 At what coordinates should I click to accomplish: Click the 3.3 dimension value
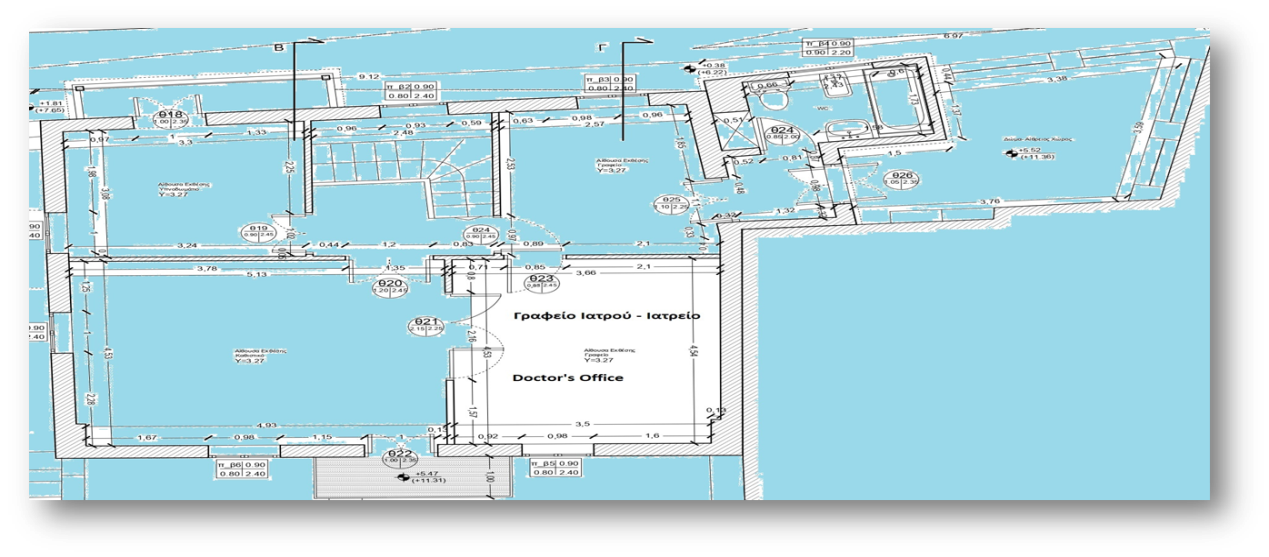[185, 144]
